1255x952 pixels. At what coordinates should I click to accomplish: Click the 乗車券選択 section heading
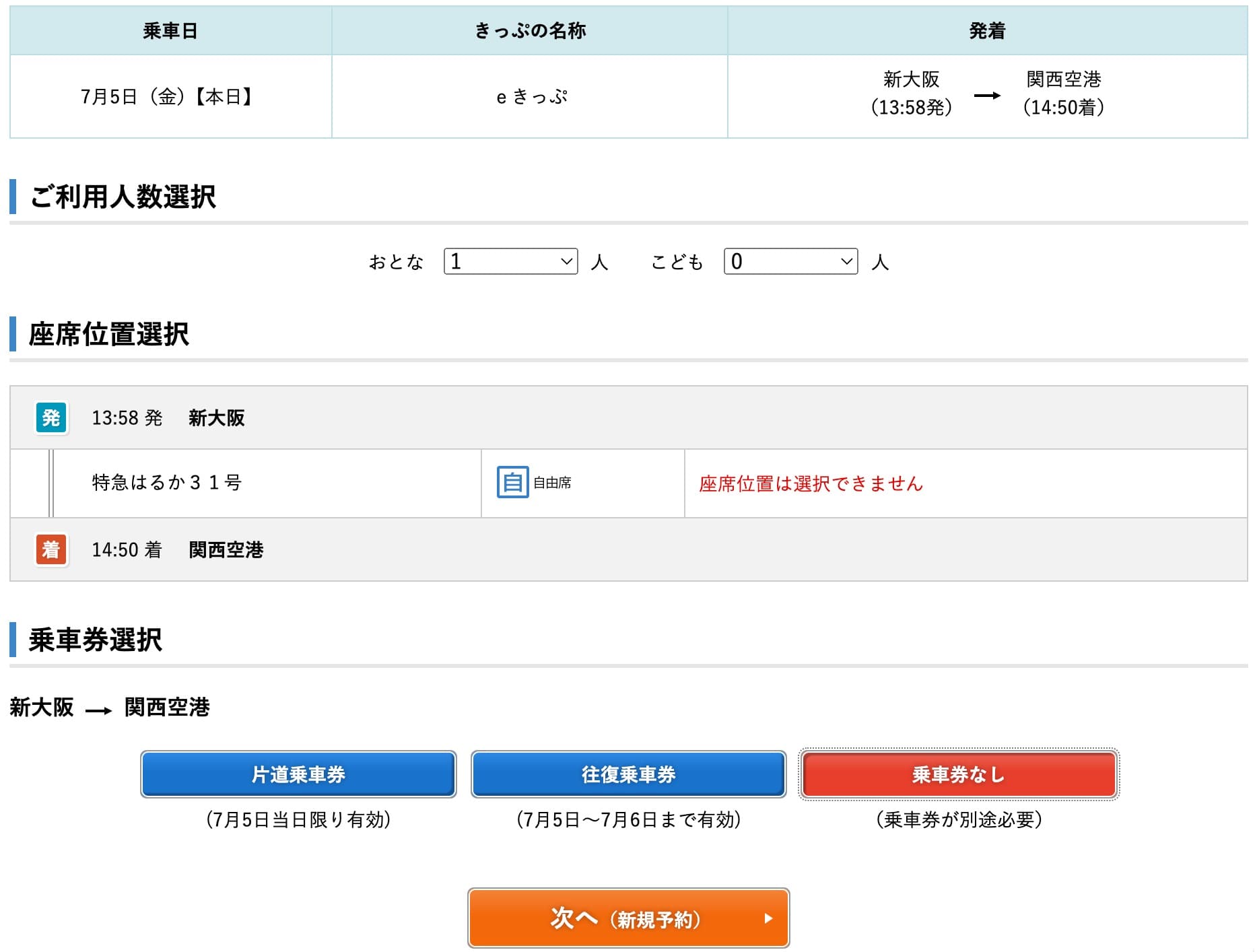tap(96, 640)
